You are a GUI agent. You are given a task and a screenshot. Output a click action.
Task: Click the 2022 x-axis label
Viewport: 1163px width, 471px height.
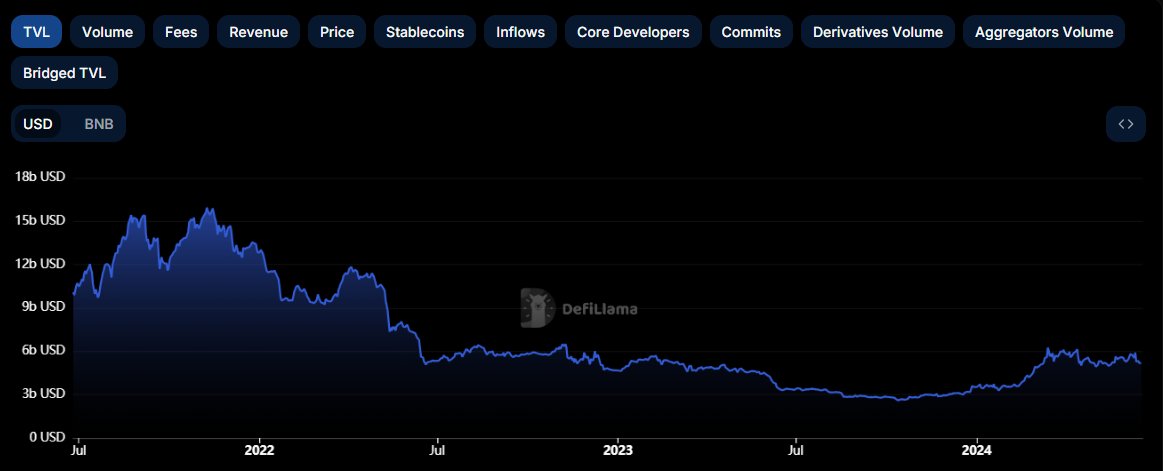click(x=259, y=450)
